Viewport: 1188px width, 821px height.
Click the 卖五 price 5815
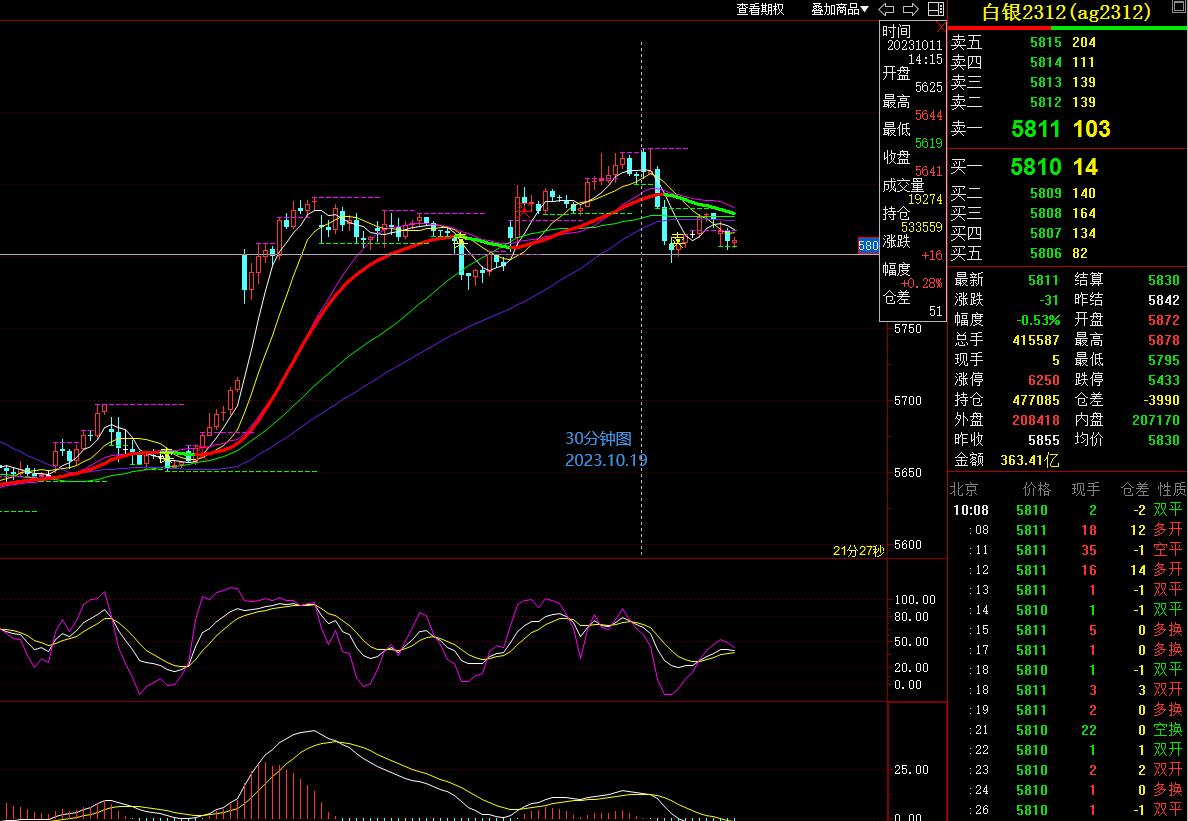(x=1046, y=42)
